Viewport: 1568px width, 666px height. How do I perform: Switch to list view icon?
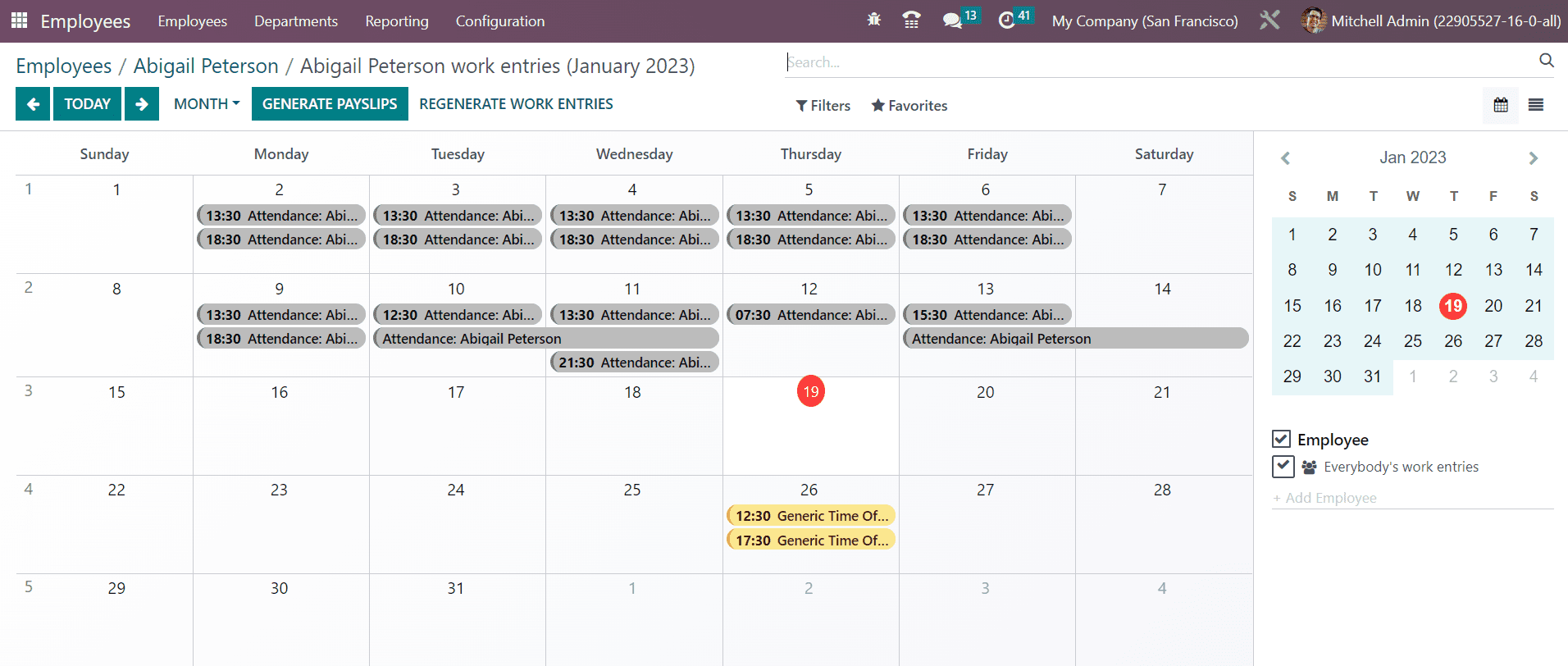(1536, 105)
